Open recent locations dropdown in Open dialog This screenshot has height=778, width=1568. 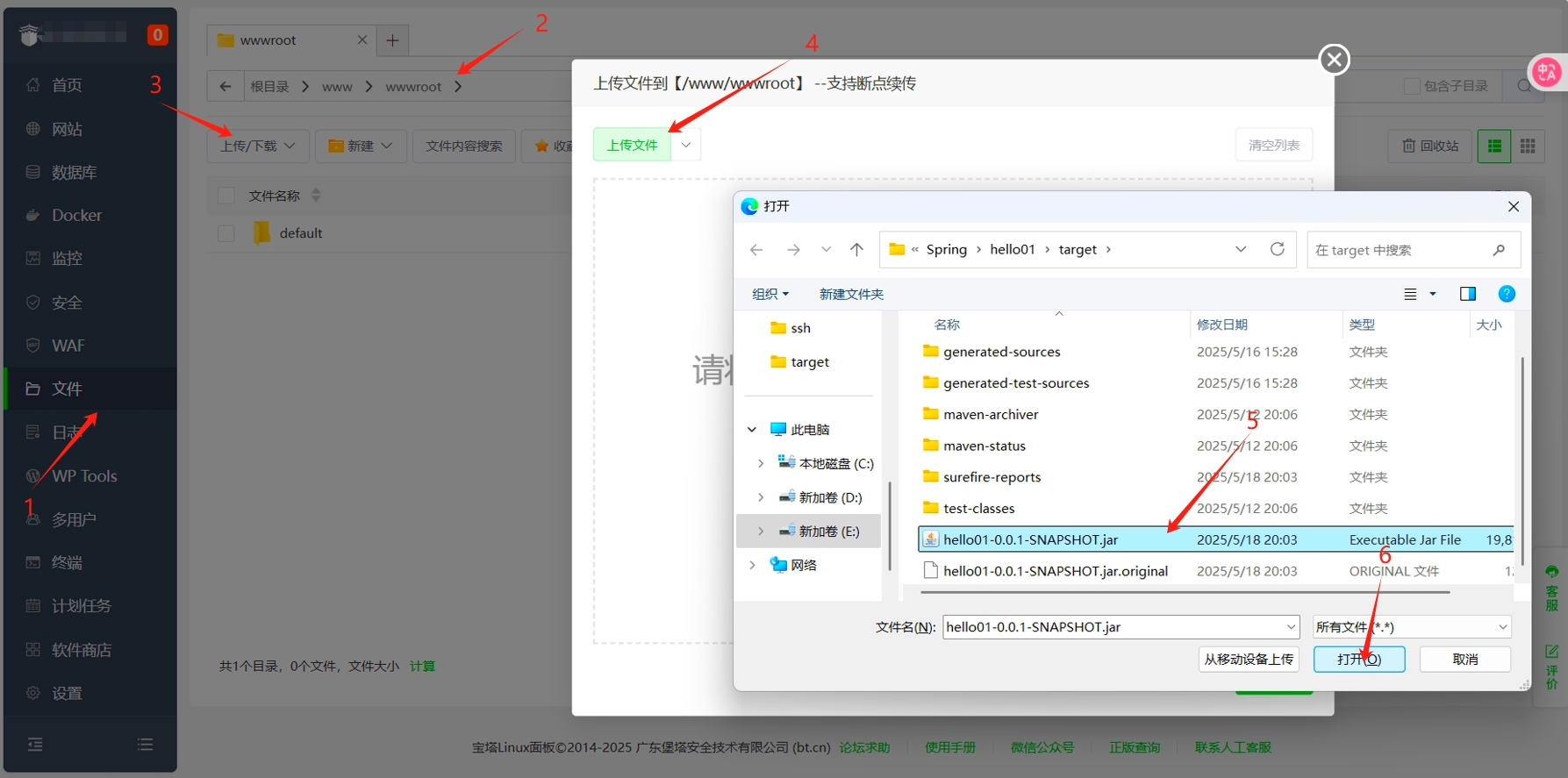coord(826,250)
